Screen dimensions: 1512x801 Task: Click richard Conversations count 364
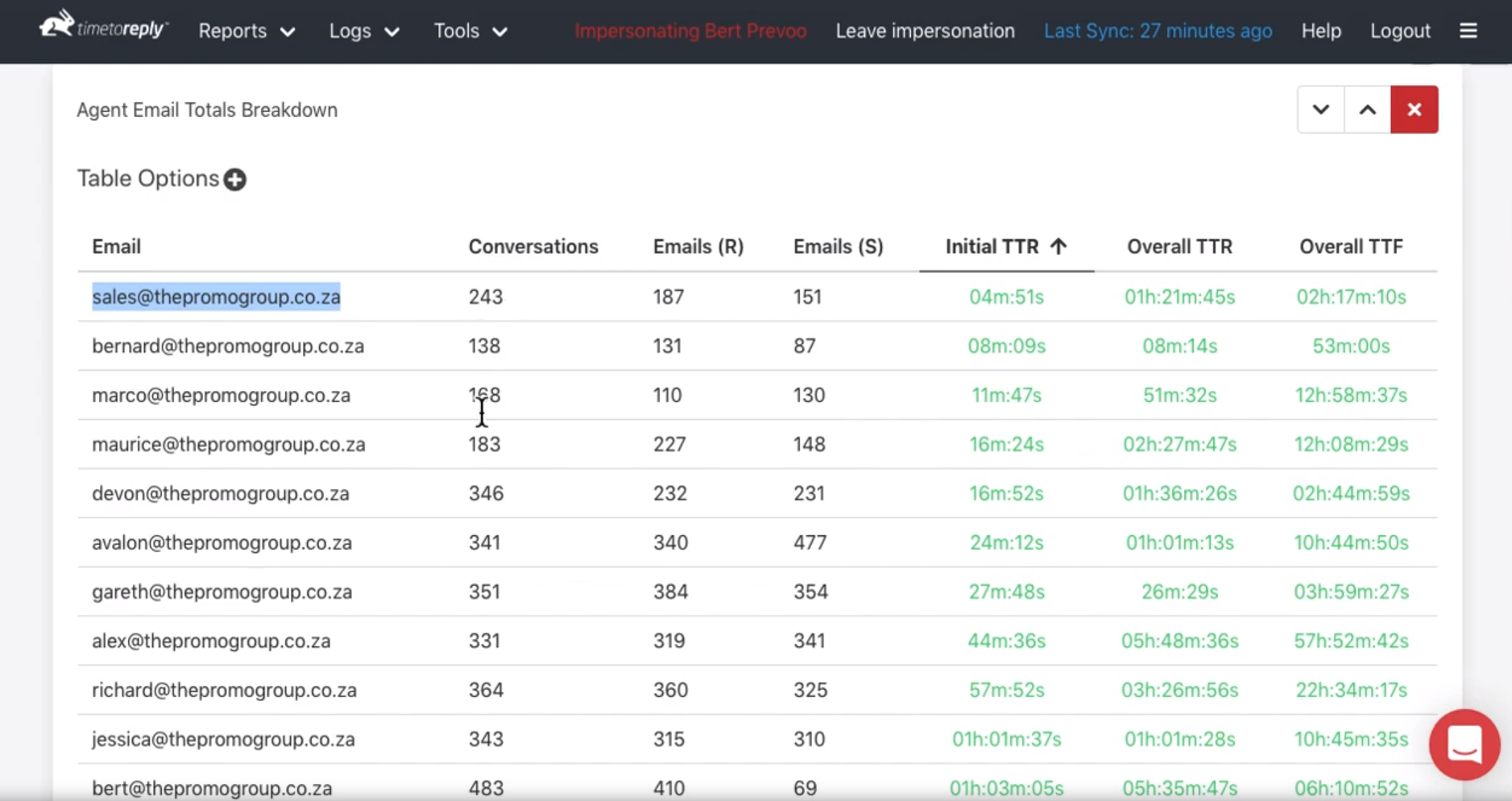point(486,690)
